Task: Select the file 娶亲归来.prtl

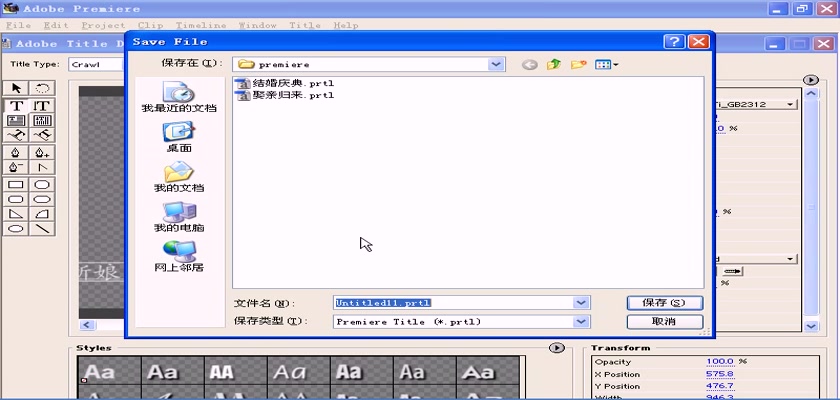Action: click(286, 95)
